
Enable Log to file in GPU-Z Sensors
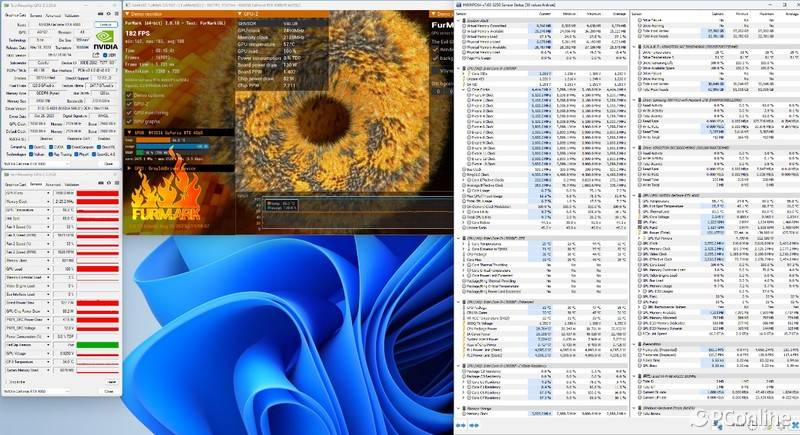click(7, 381)
